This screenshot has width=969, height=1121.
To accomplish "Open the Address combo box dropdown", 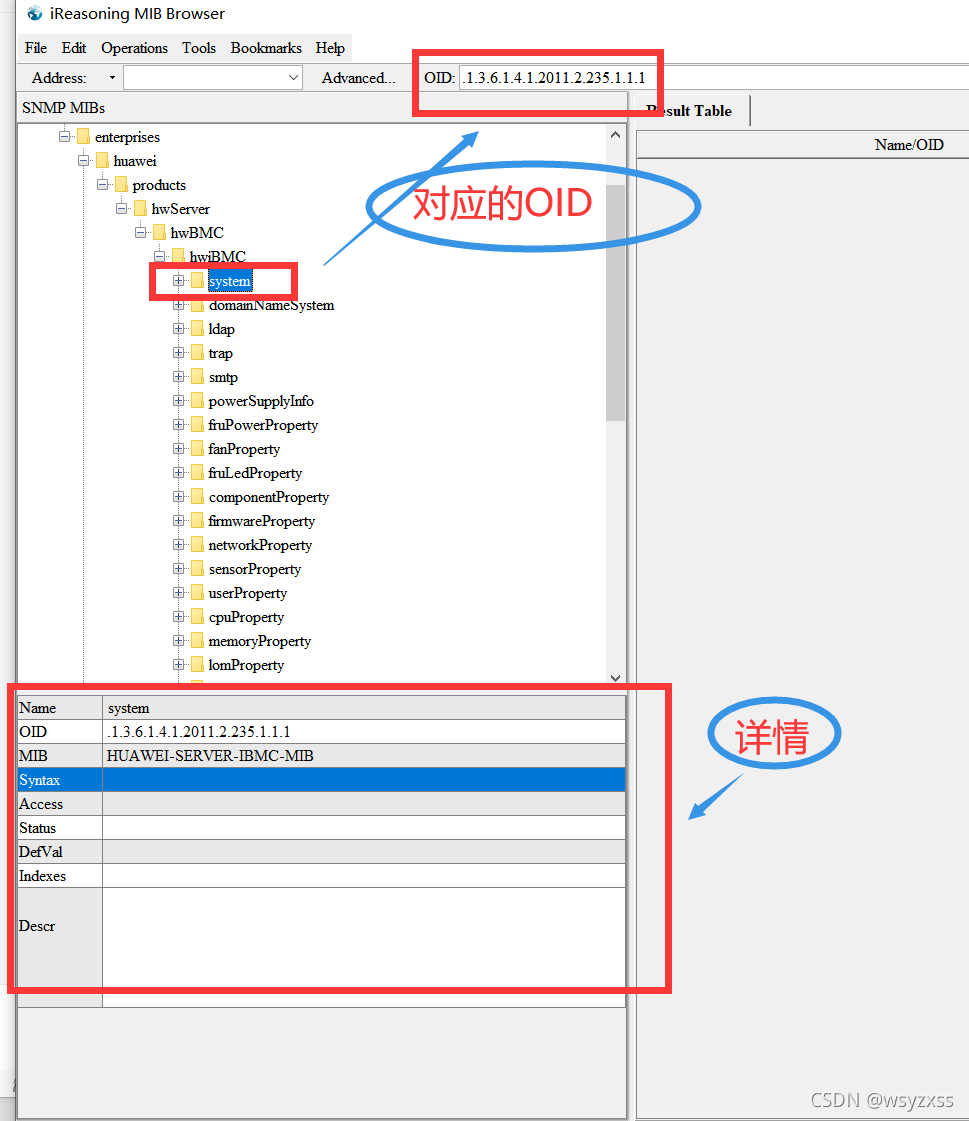I will (293, 77).
